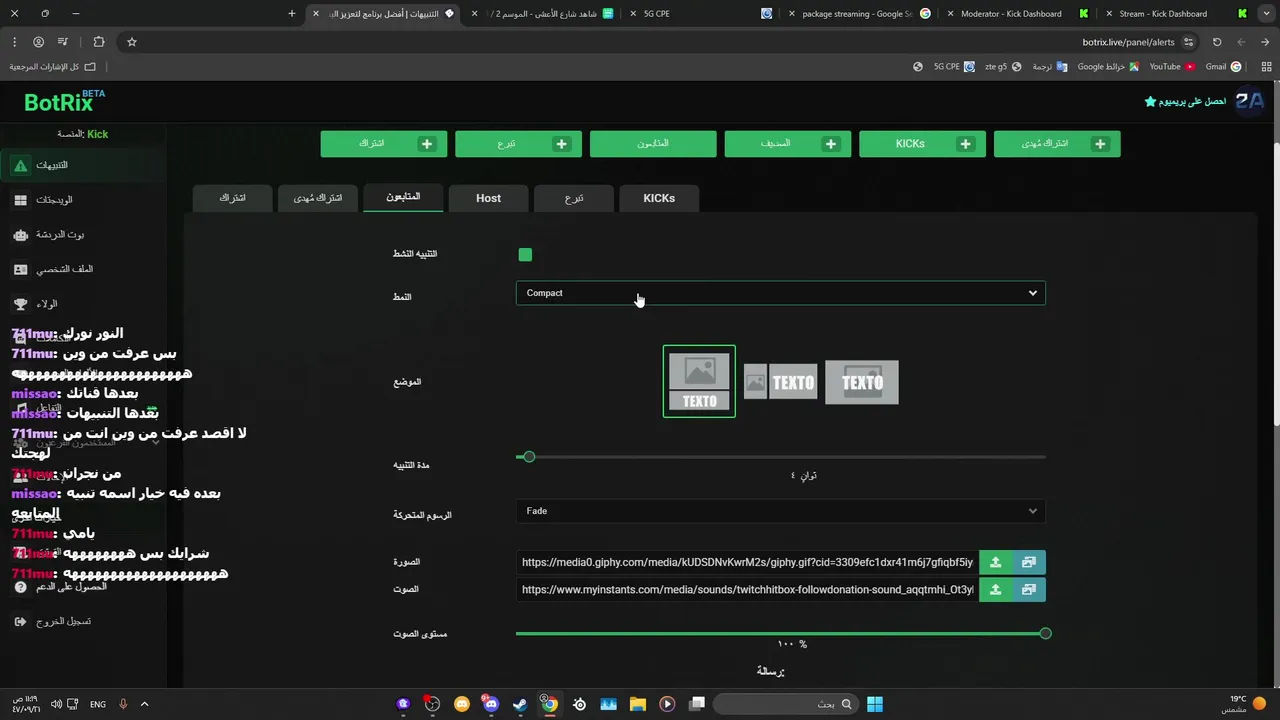Viewport: 1280px width, 720px height.
Task: Click the premium star icon in header
Action: tap(1150, 102)
